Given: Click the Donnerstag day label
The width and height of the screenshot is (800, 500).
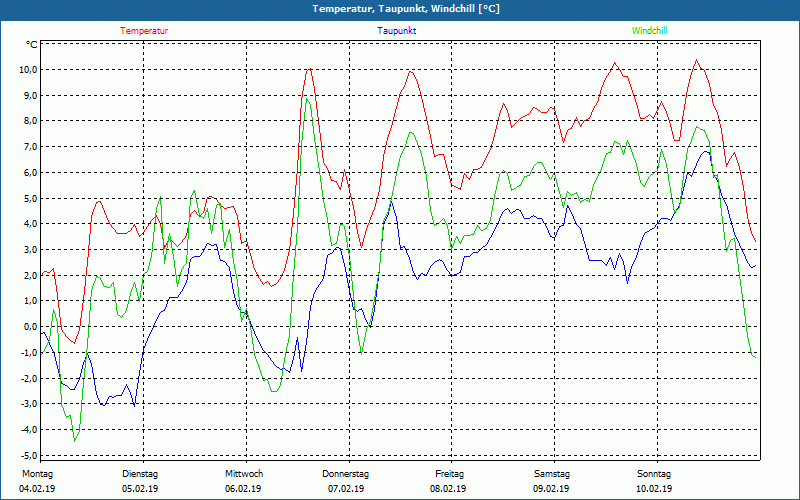Looking at the screenshot, I should pos(345,474).
